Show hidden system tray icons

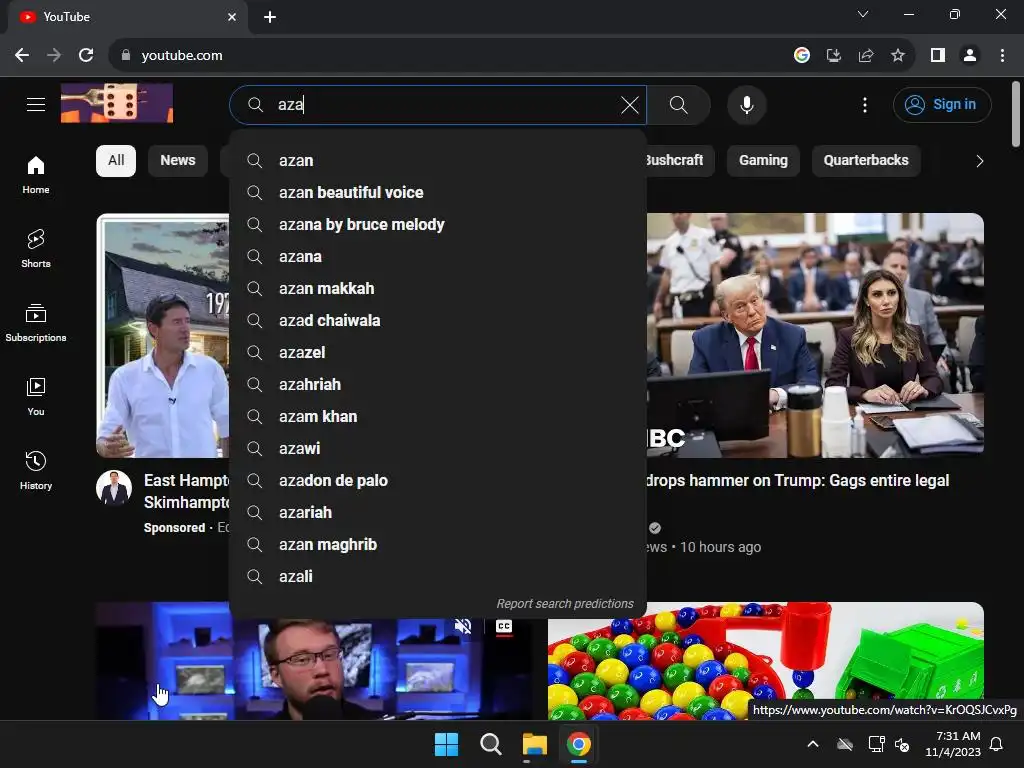click(x=812, y=744)
